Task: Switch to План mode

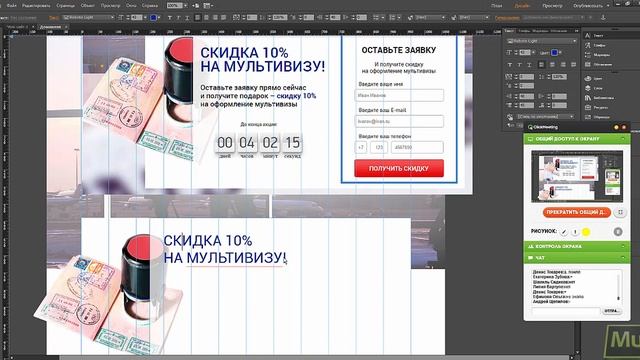Action: (497, 6)
